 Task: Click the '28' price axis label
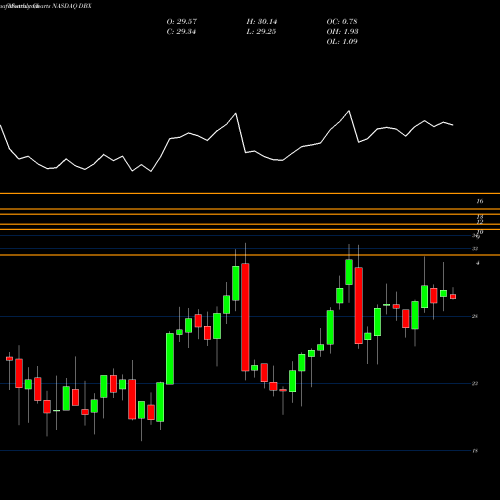[475, 316]
